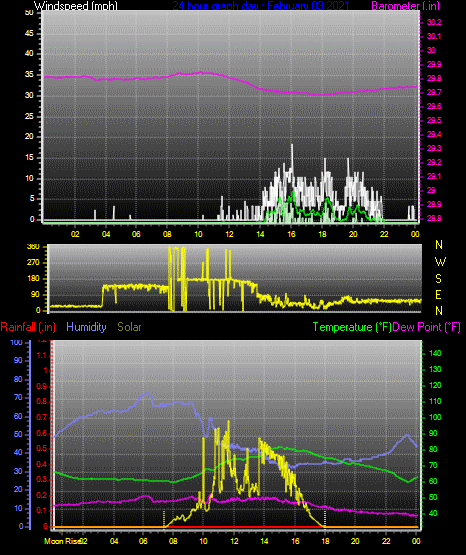Click the 'Dew Point (°F)' legend label
The width and height of the screenshot is (466, 555).
(x=427, y=327)
